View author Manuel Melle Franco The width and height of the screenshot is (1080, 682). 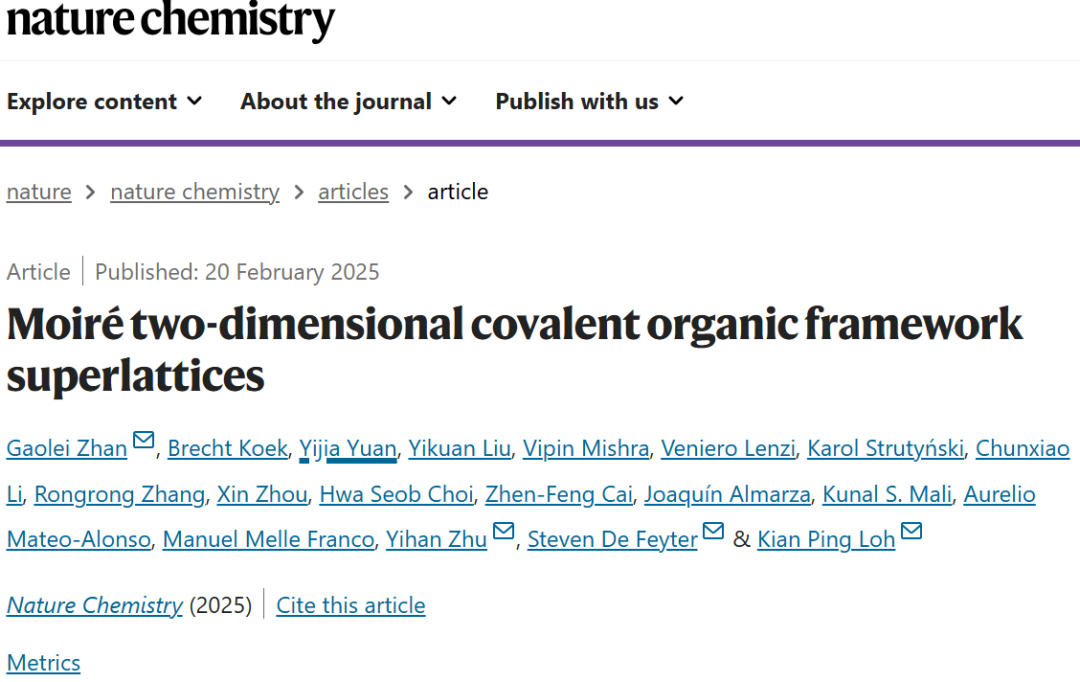click(268, 539)
